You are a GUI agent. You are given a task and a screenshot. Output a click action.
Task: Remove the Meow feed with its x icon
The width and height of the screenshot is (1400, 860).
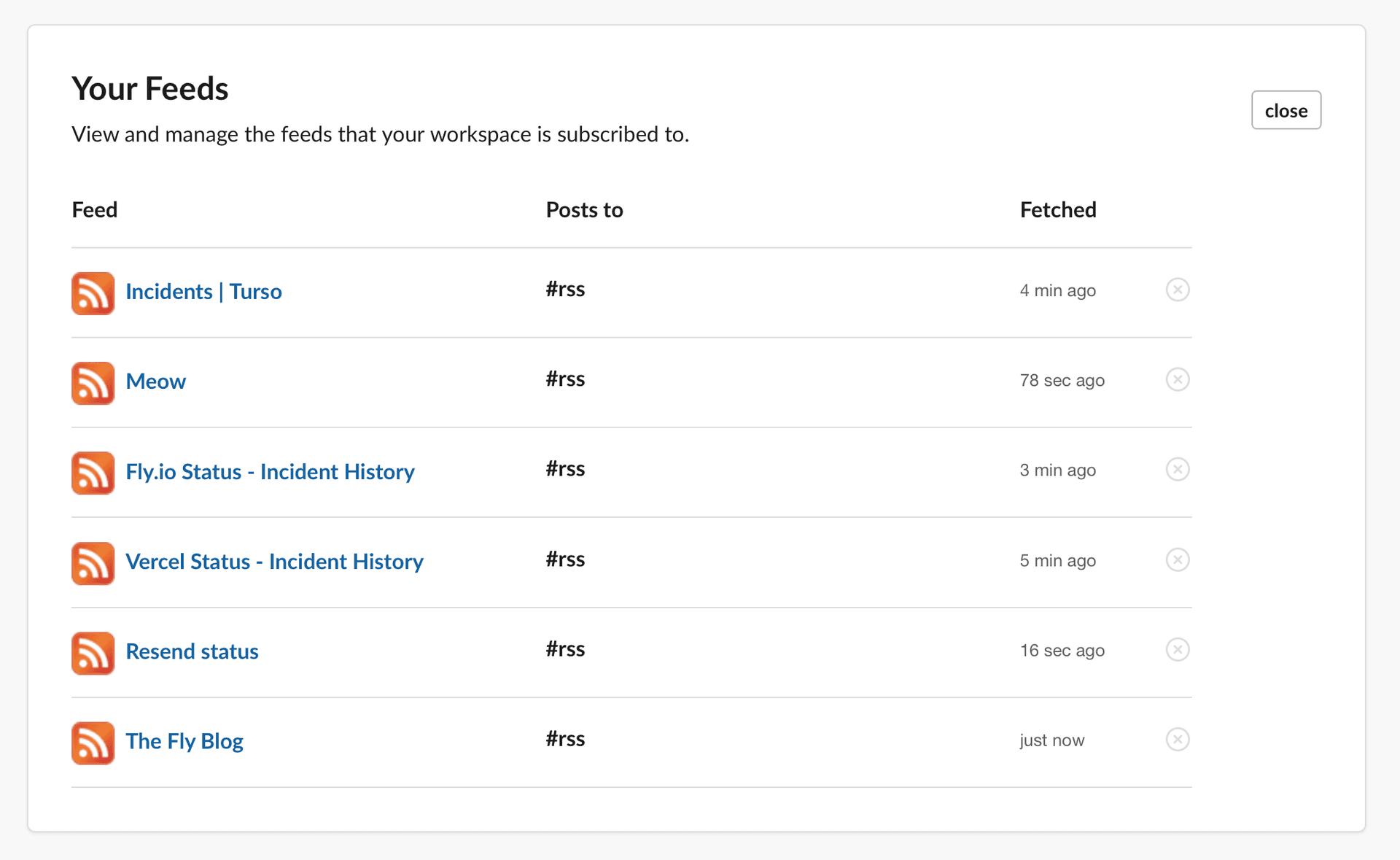[x=1178, y=379]
